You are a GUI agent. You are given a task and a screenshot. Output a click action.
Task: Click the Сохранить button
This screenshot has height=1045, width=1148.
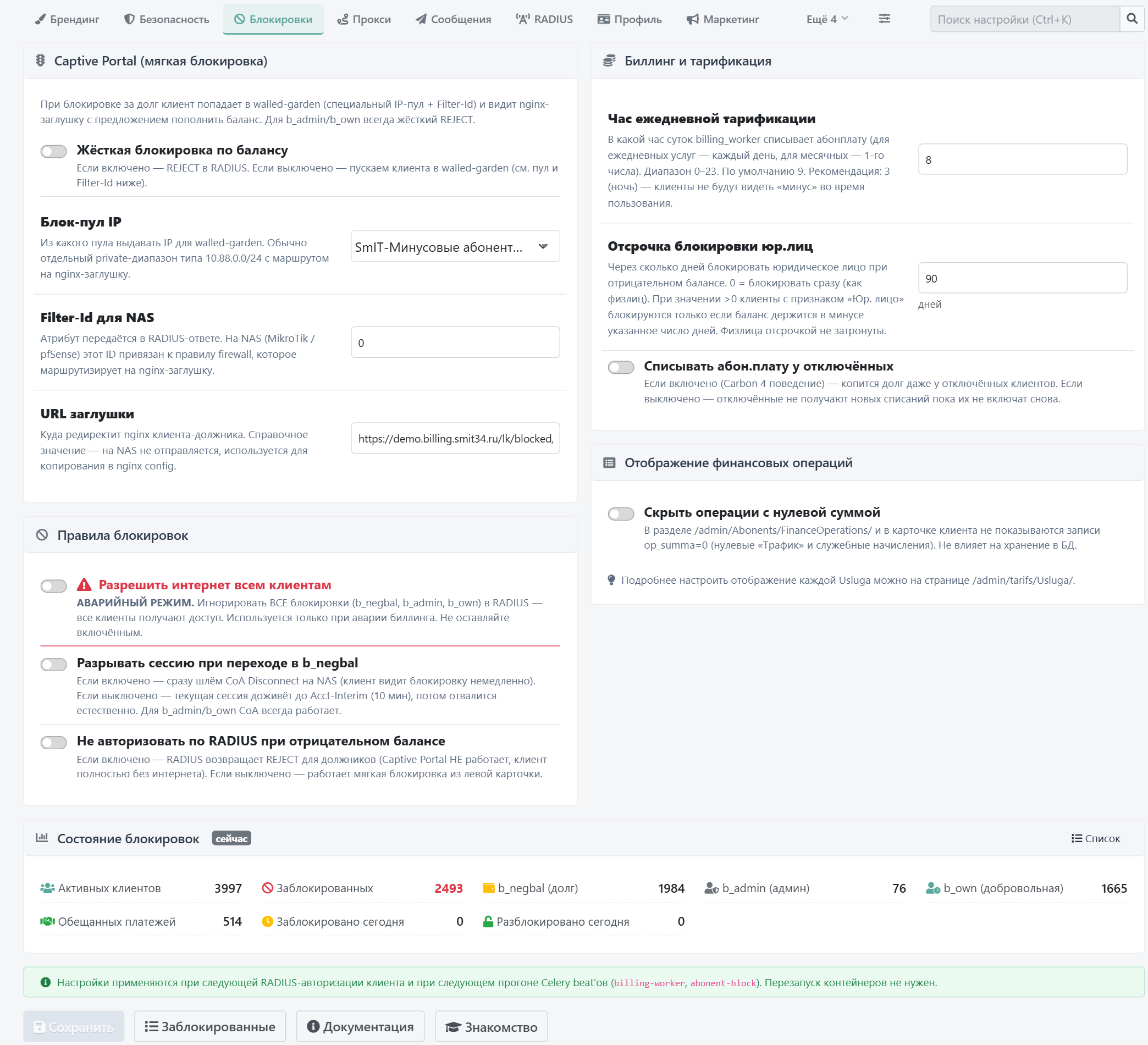coord(74,1026)
